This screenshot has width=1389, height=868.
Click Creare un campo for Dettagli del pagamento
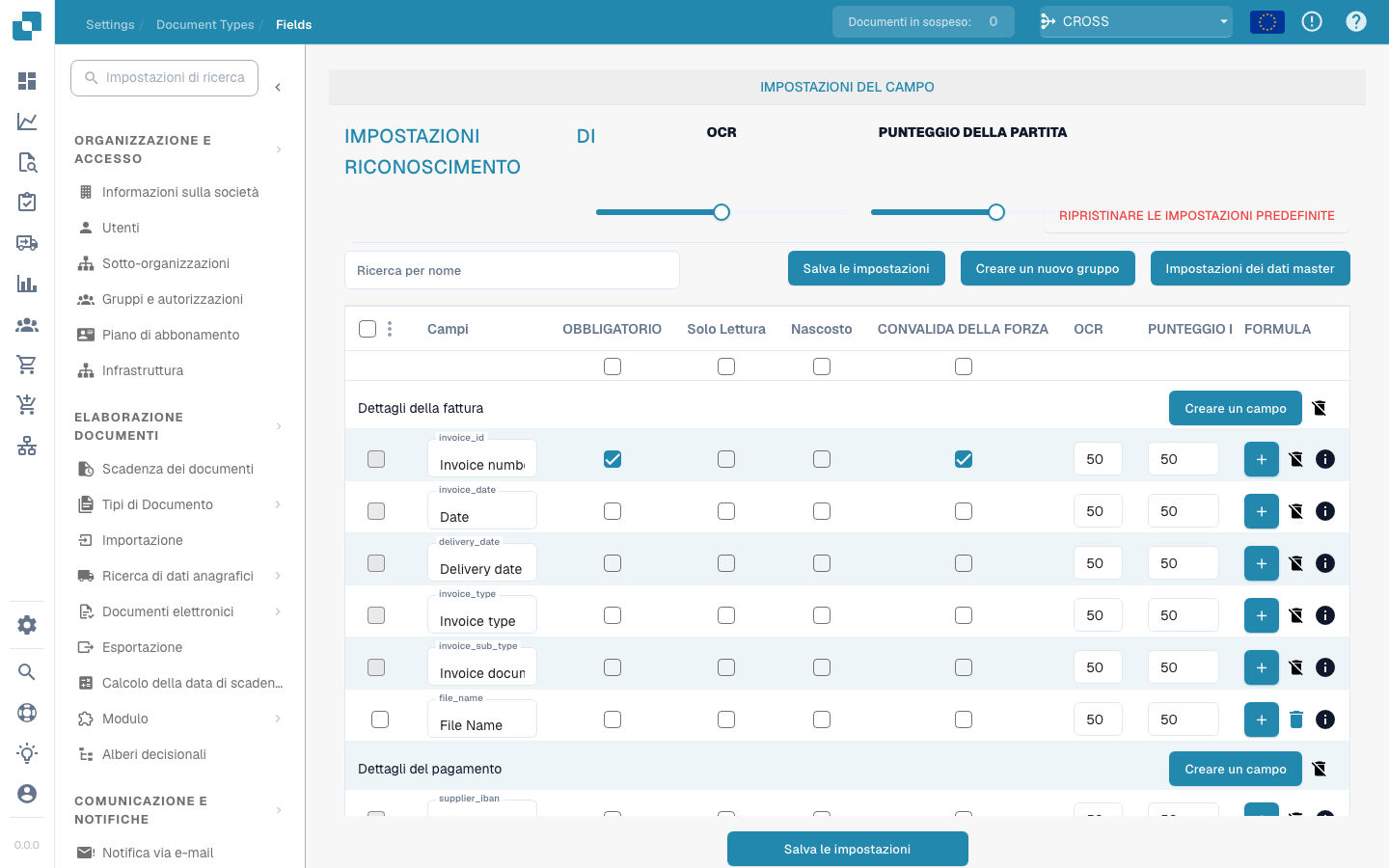pyautogui.click(x=1236, y=769)
